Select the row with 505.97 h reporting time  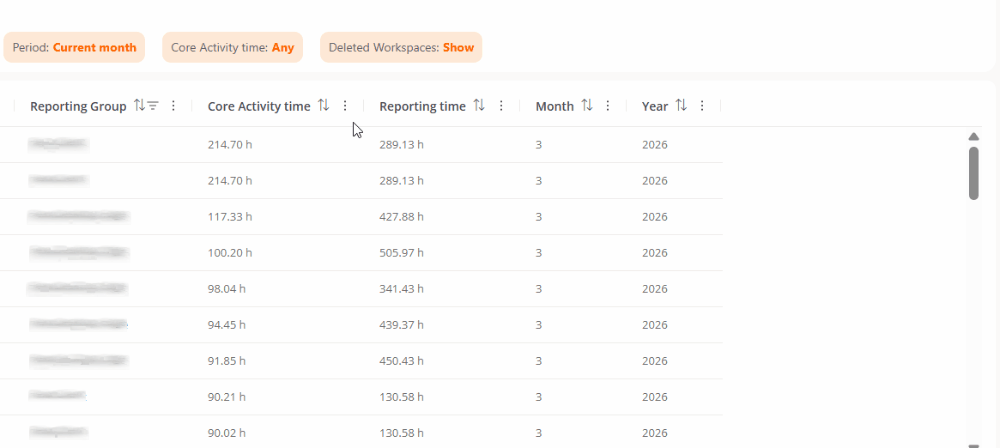pos(401,253)
